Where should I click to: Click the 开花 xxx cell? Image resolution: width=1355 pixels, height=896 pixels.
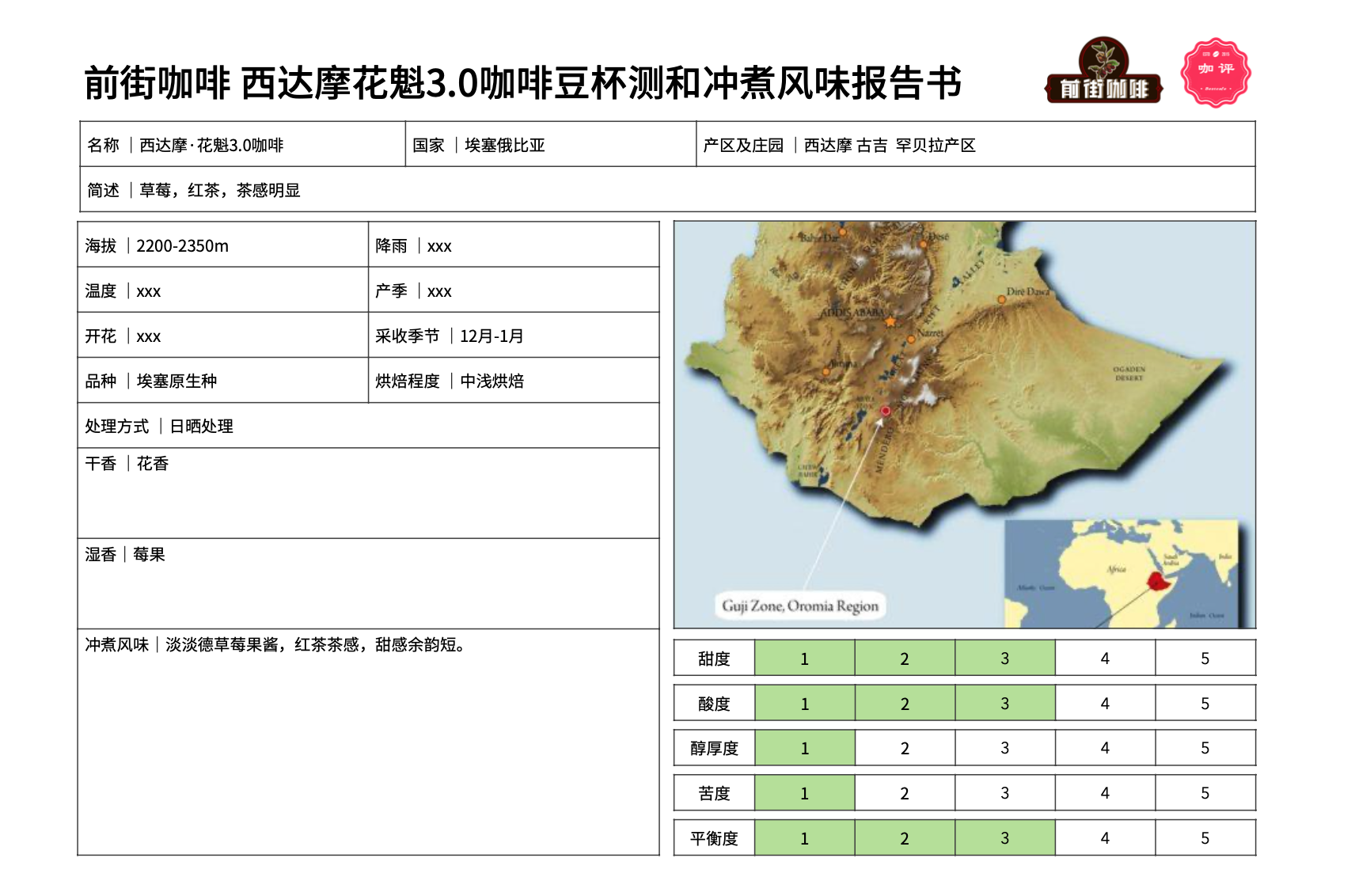pyautogui.click(x=223, y=336)
